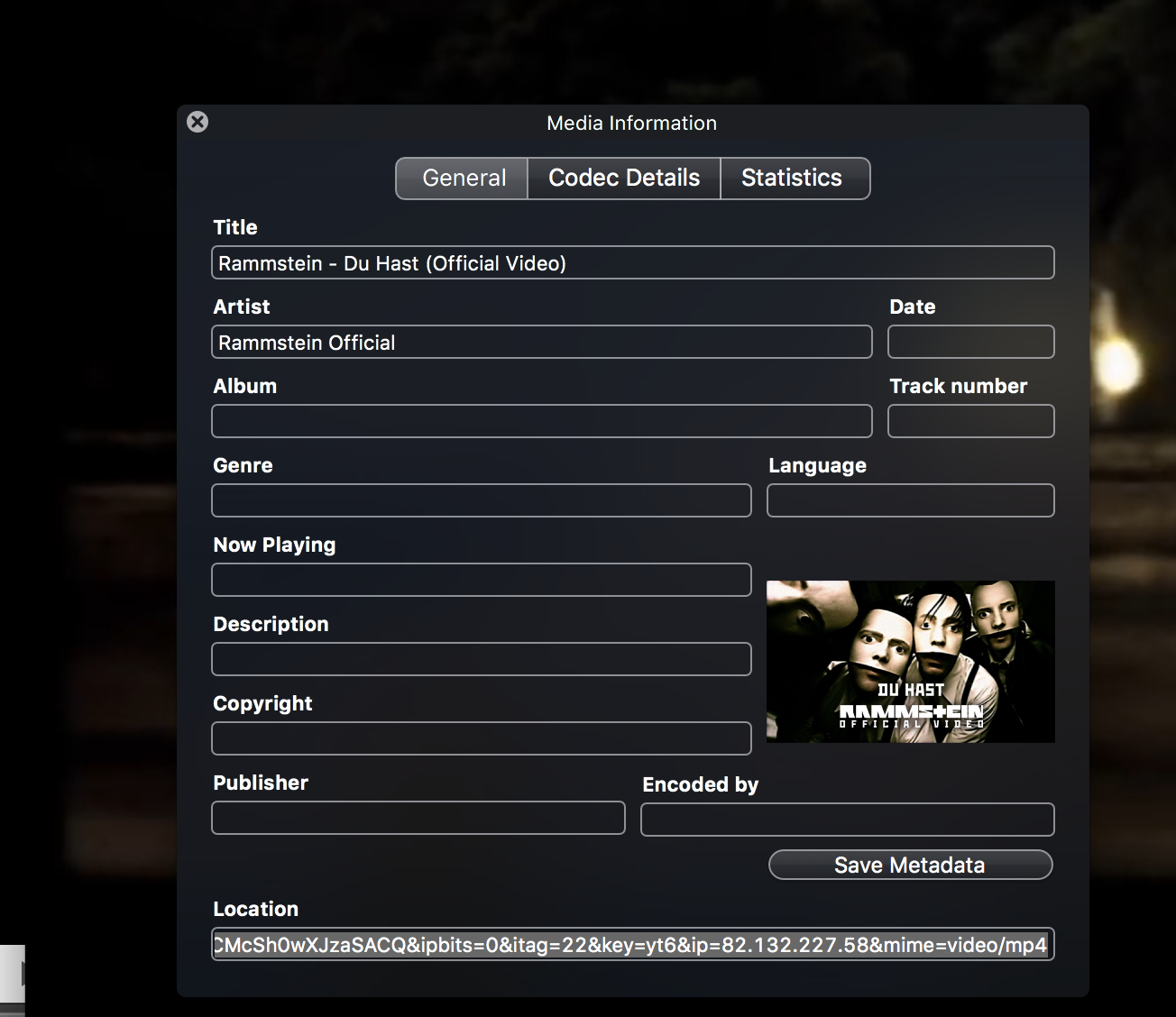Focus the empty Date field
The image size is (1176, 1017).
(x=970, y=343)
